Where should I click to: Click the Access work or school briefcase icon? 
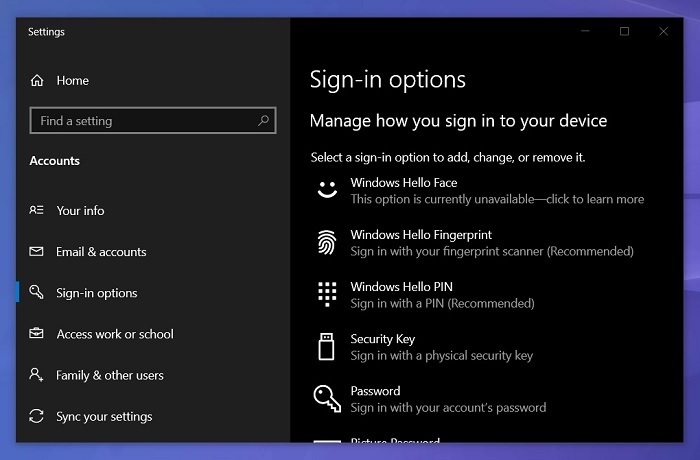(36, 333)
